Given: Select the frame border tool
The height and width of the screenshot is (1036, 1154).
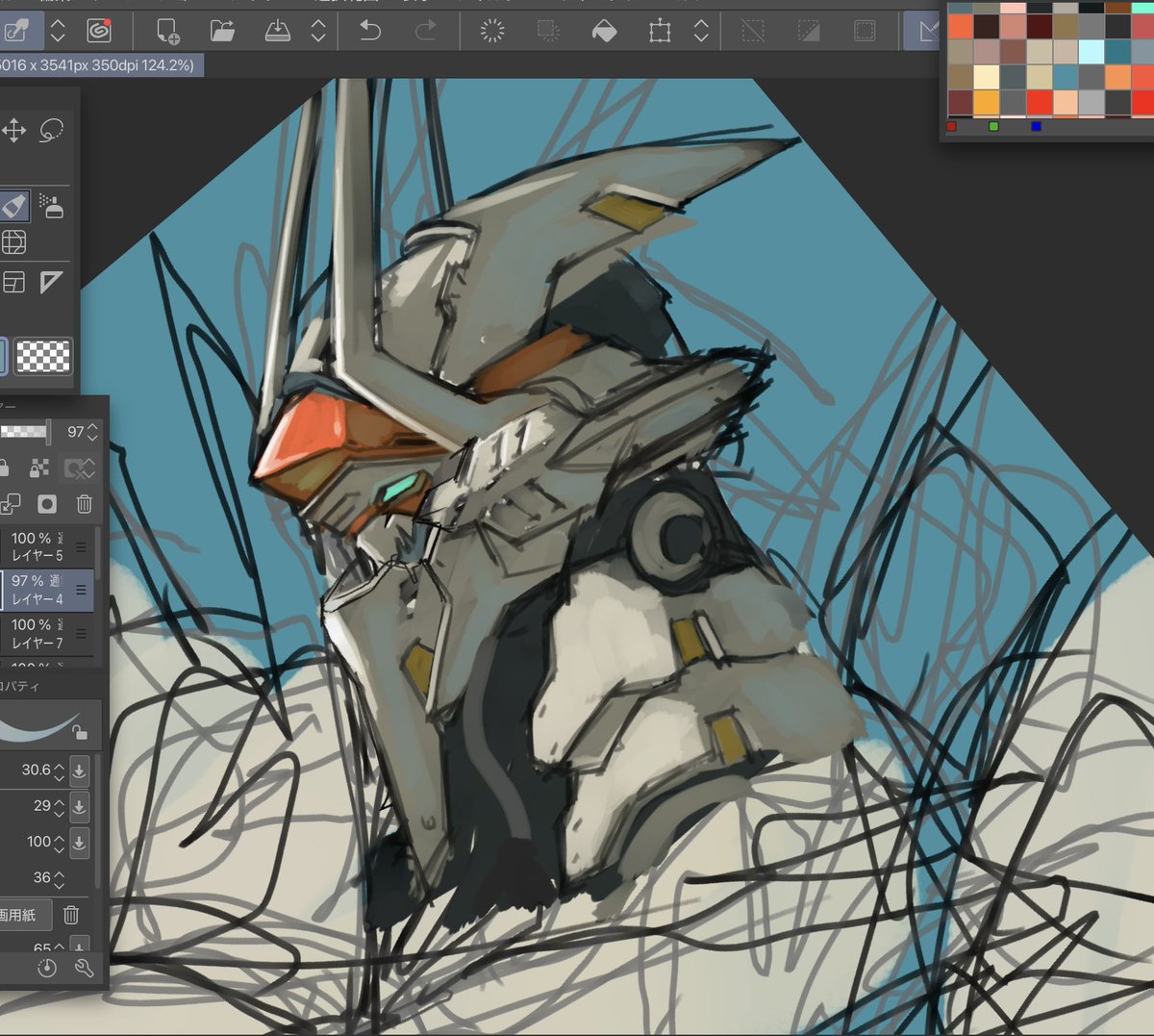Looking at the screenshot, I should pyautogui.click(x=13, y=282).
